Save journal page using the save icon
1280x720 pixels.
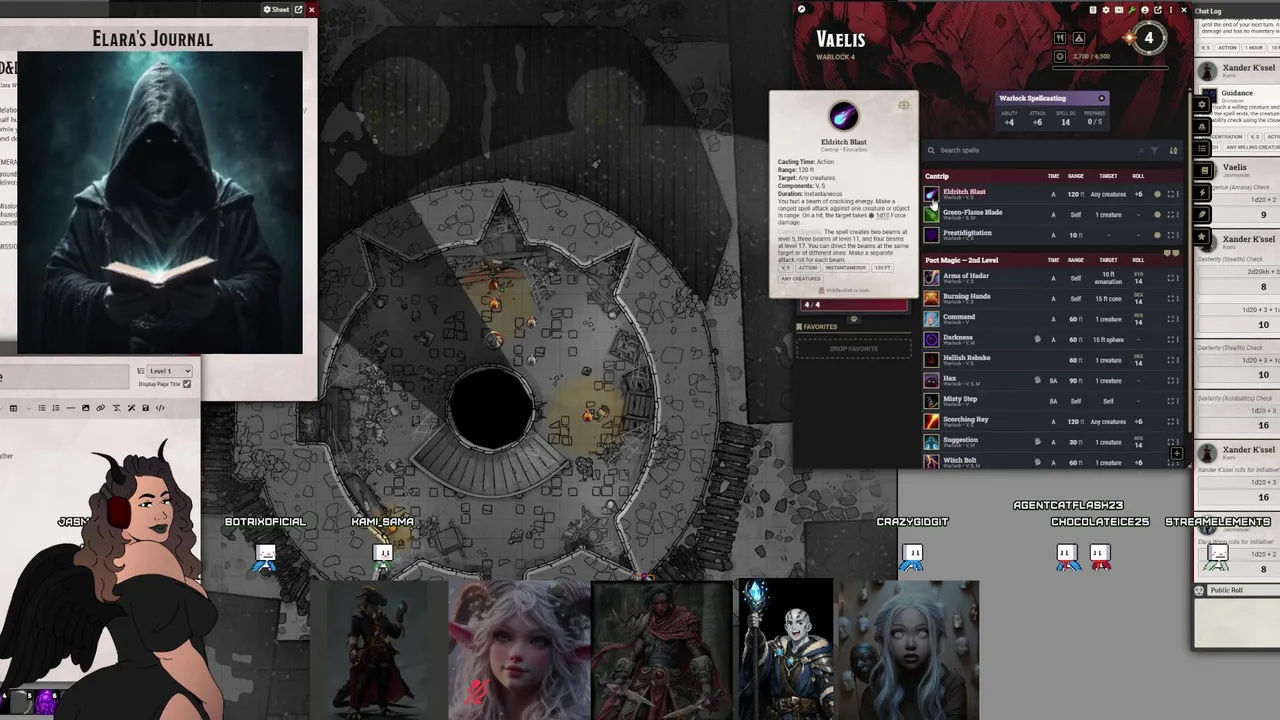(x=145, y=408)
